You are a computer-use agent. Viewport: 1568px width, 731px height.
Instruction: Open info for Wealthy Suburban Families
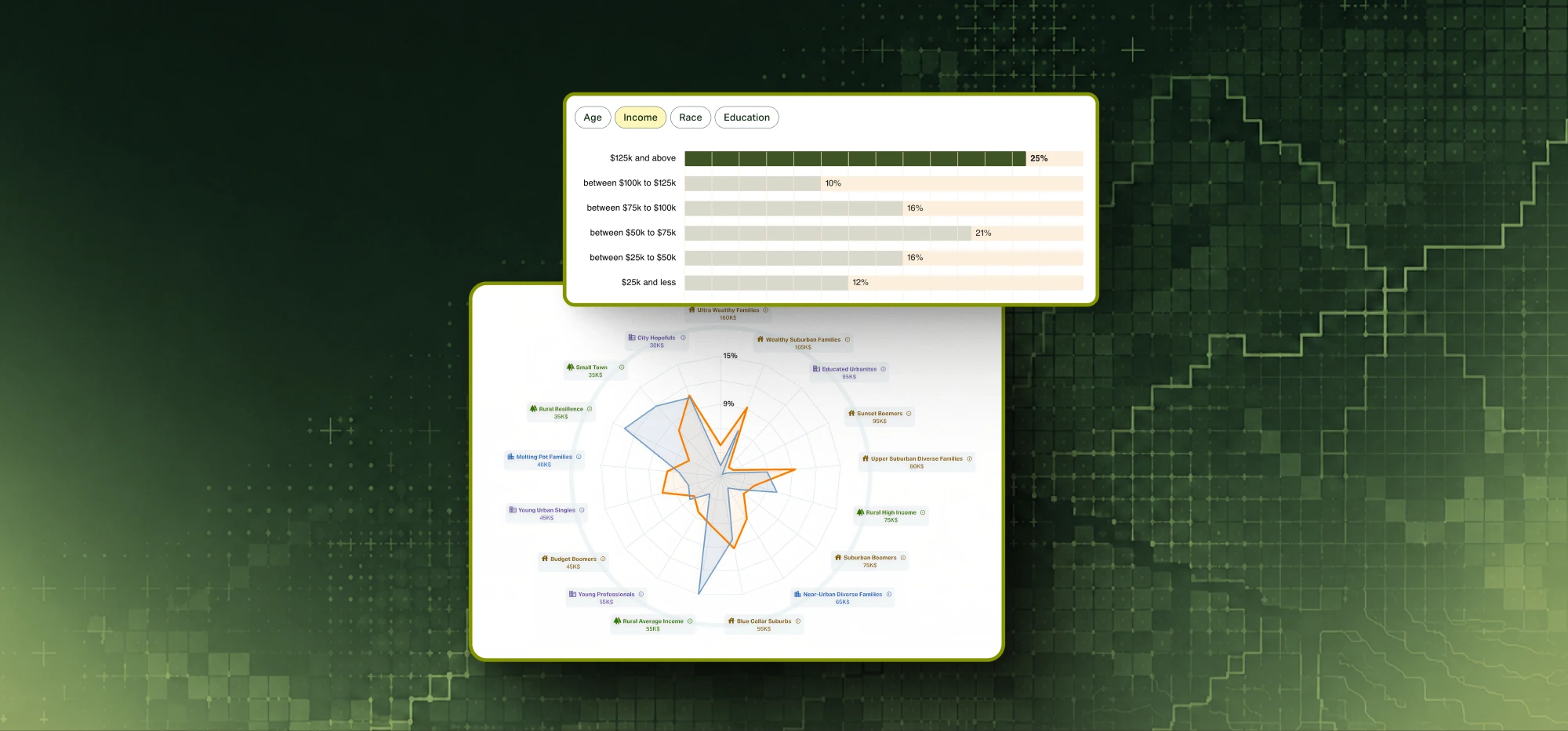point(848,339)
